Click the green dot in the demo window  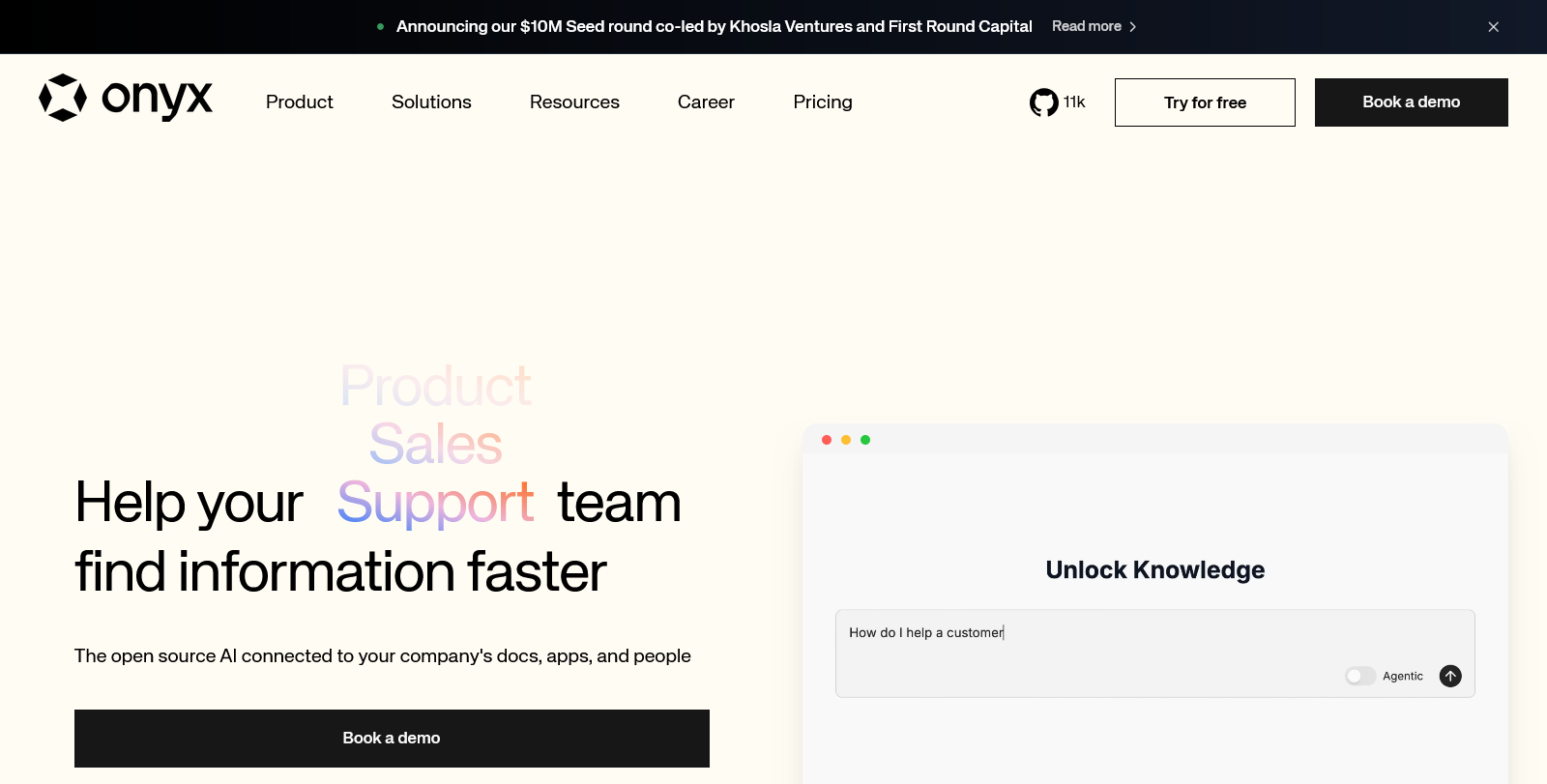(x=865, y=440)
